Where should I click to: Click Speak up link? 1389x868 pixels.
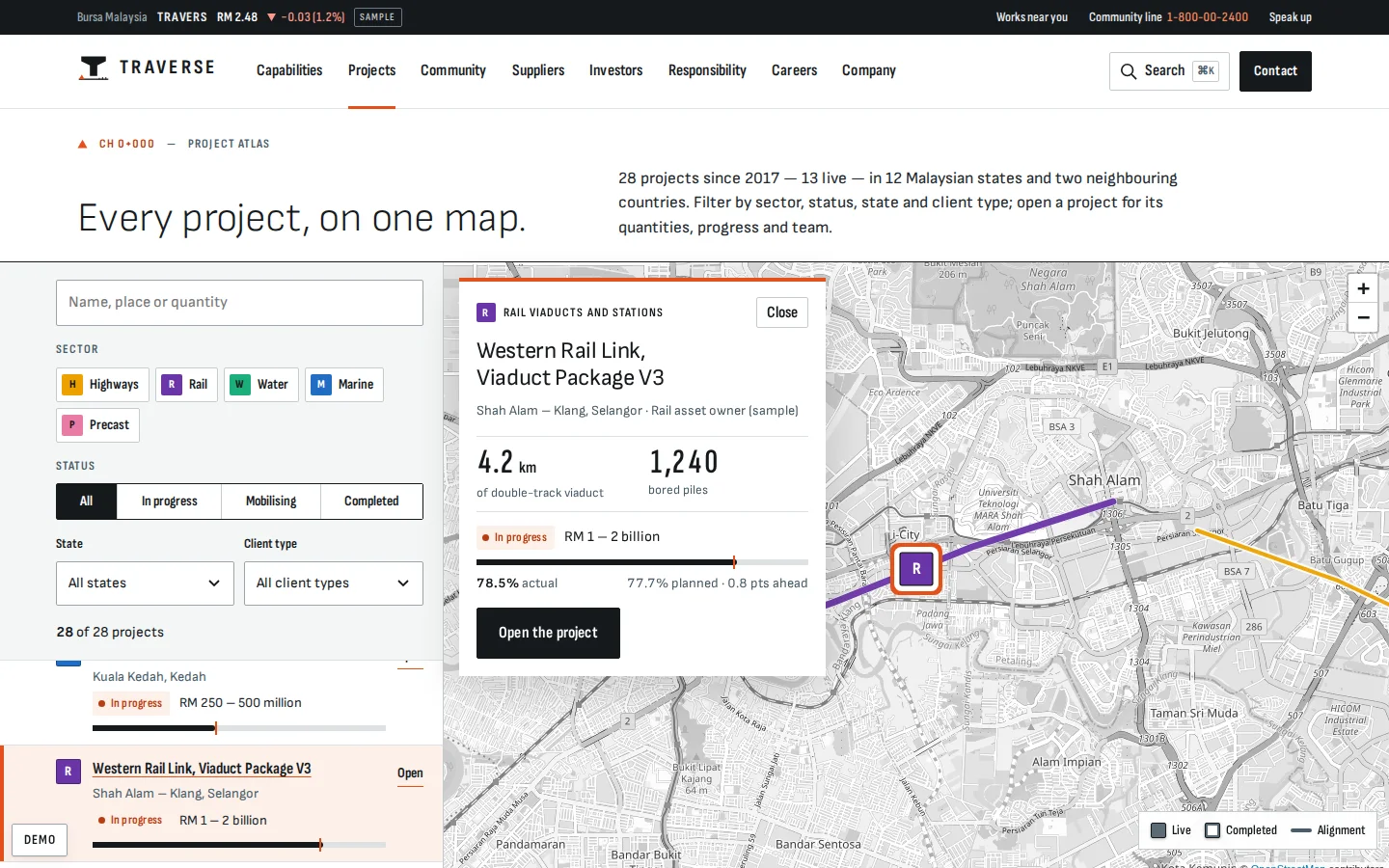[x=1291, y=17]
